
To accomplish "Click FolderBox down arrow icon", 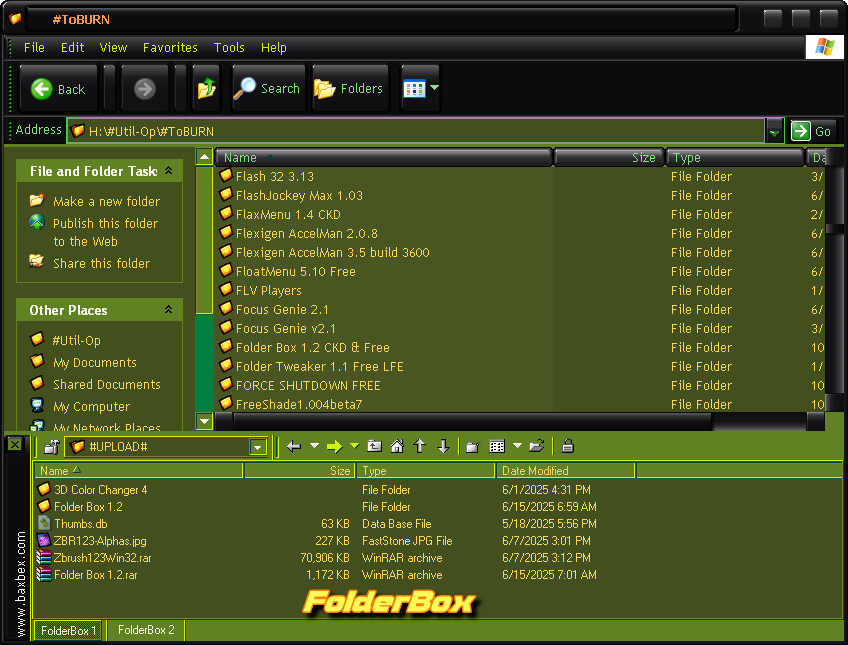I will click(443, 446).
